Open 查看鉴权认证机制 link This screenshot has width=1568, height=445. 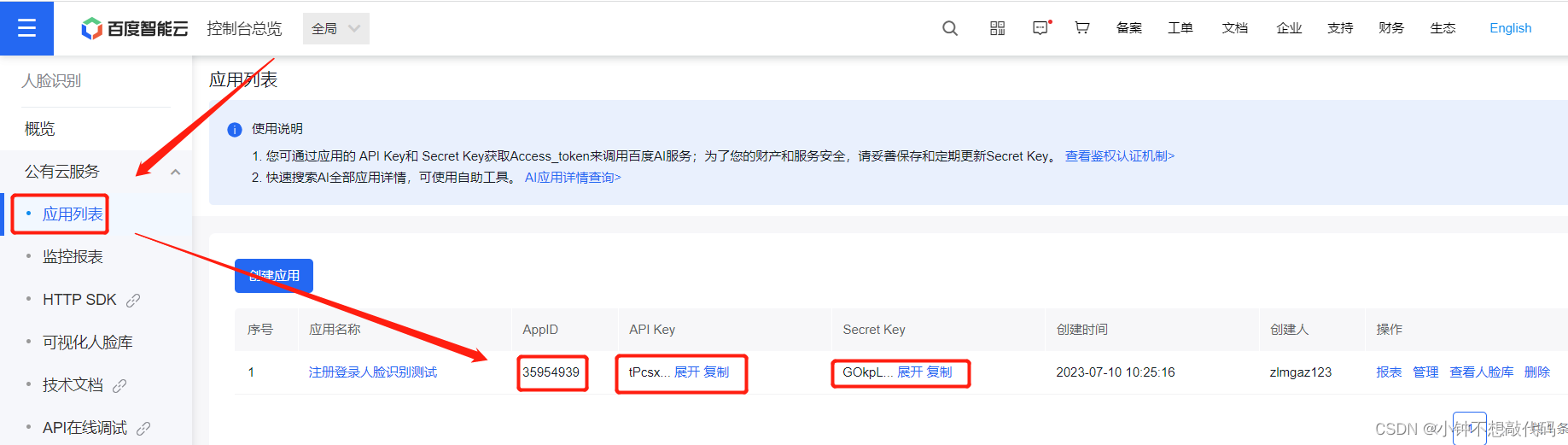(1119, 156)
